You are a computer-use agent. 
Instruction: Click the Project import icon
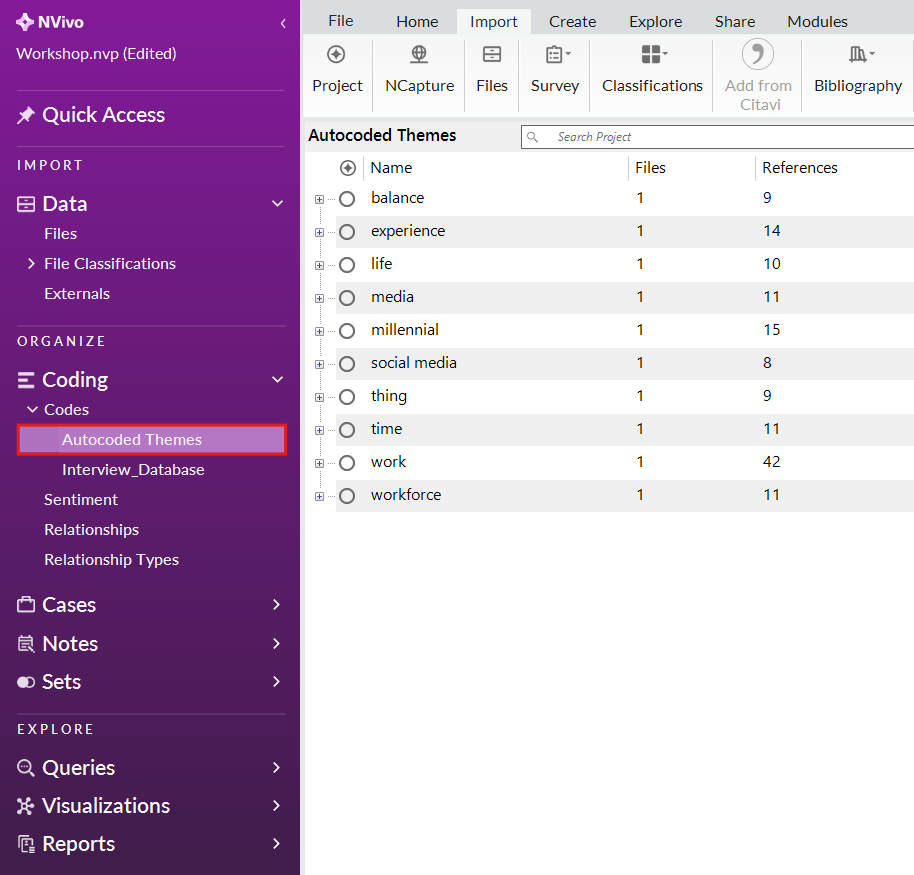pos(336,54)
